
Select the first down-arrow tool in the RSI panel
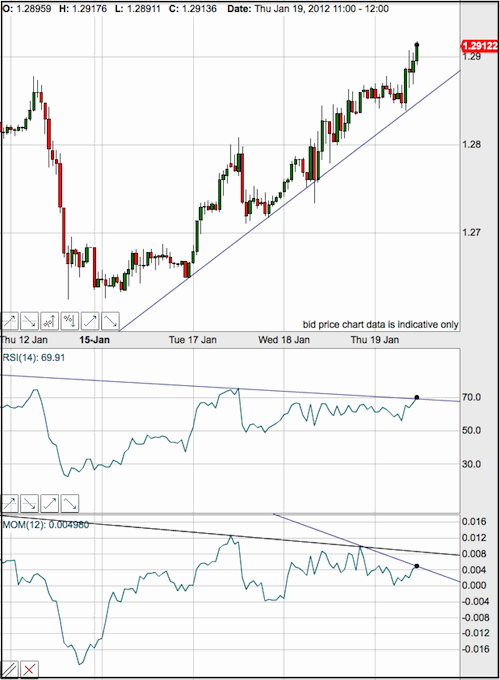[x=29, y=503]
